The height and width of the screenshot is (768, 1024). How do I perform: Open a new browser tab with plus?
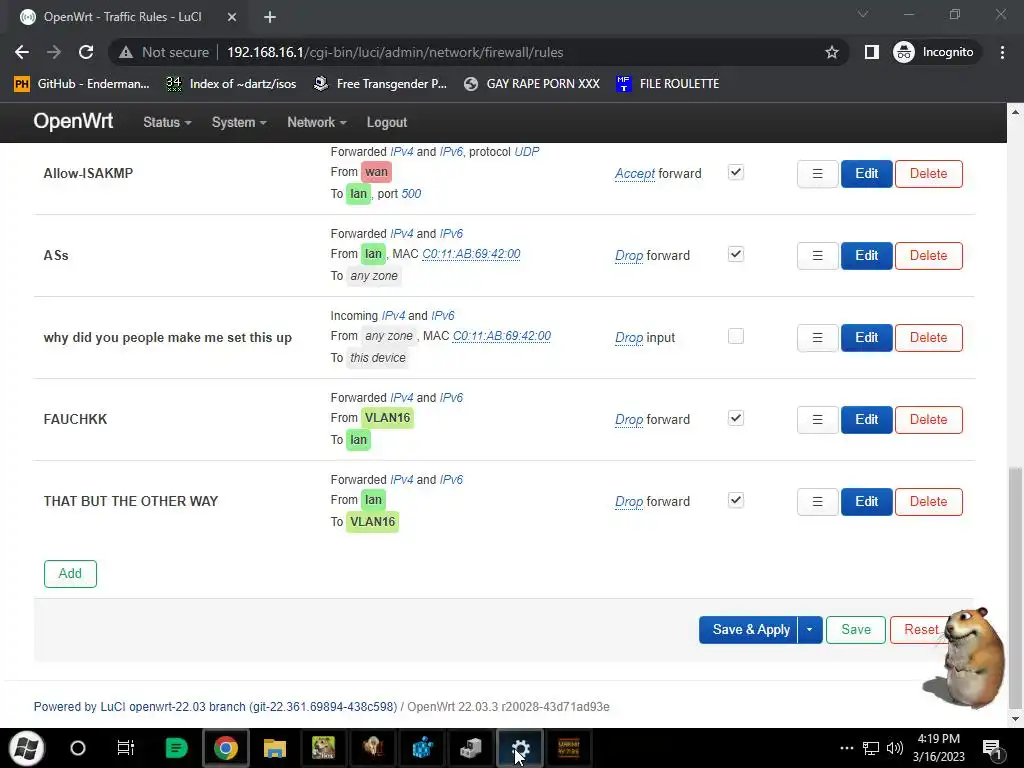pyautogui.click(x=270, y=17)
